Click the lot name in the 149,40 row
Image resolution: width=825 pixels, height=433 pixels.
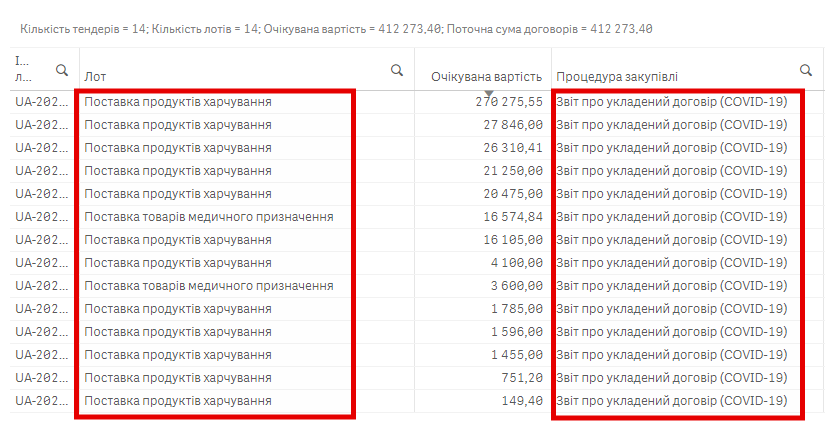tap(178, 401)
